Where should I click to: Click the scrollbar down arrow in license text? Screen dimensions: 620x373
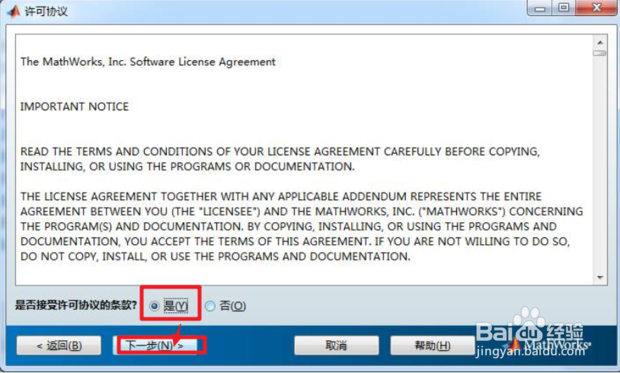[x=600, y=278]
